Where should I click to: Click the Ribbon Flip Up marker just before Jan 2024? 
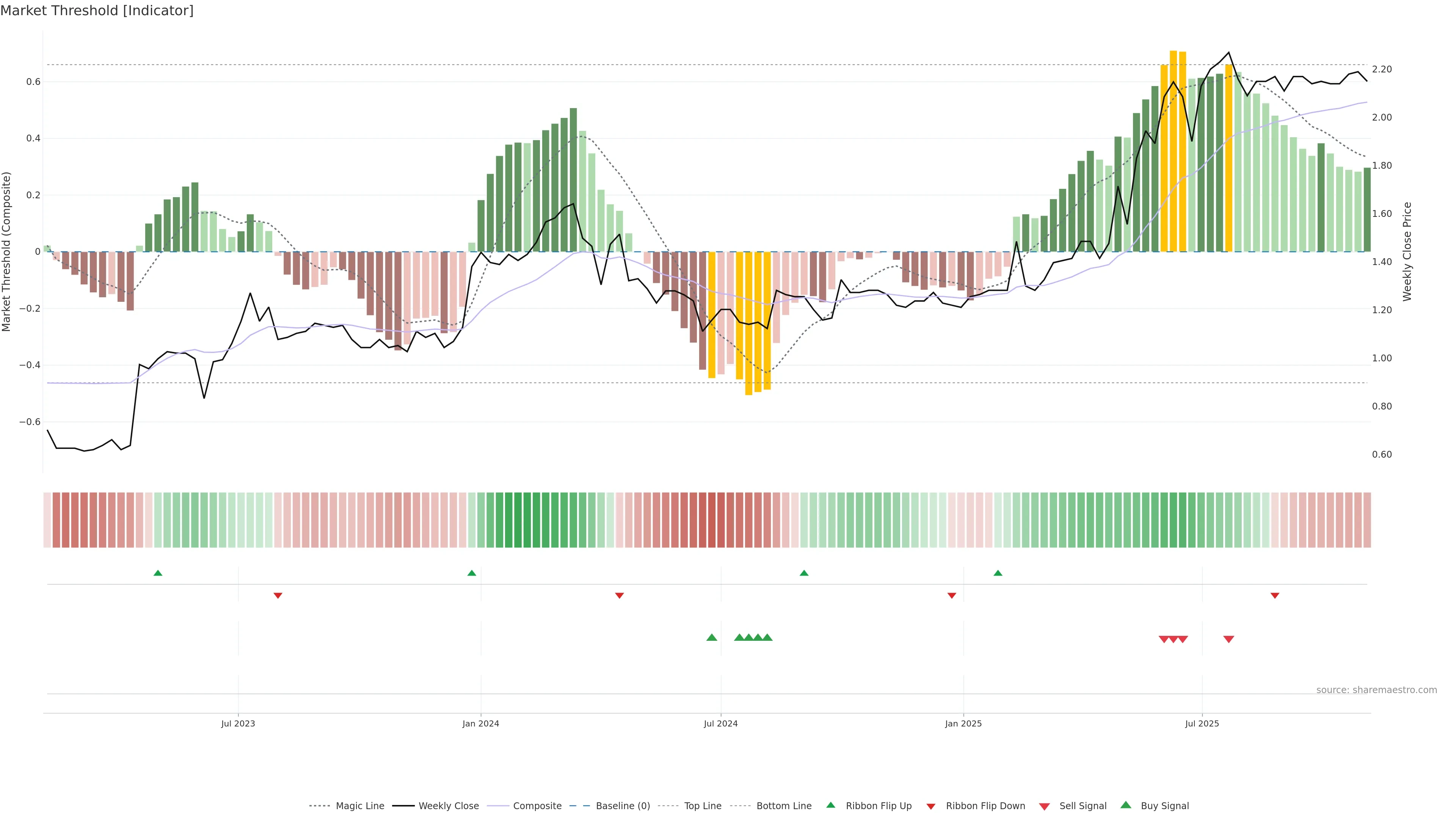click(472, 573)
